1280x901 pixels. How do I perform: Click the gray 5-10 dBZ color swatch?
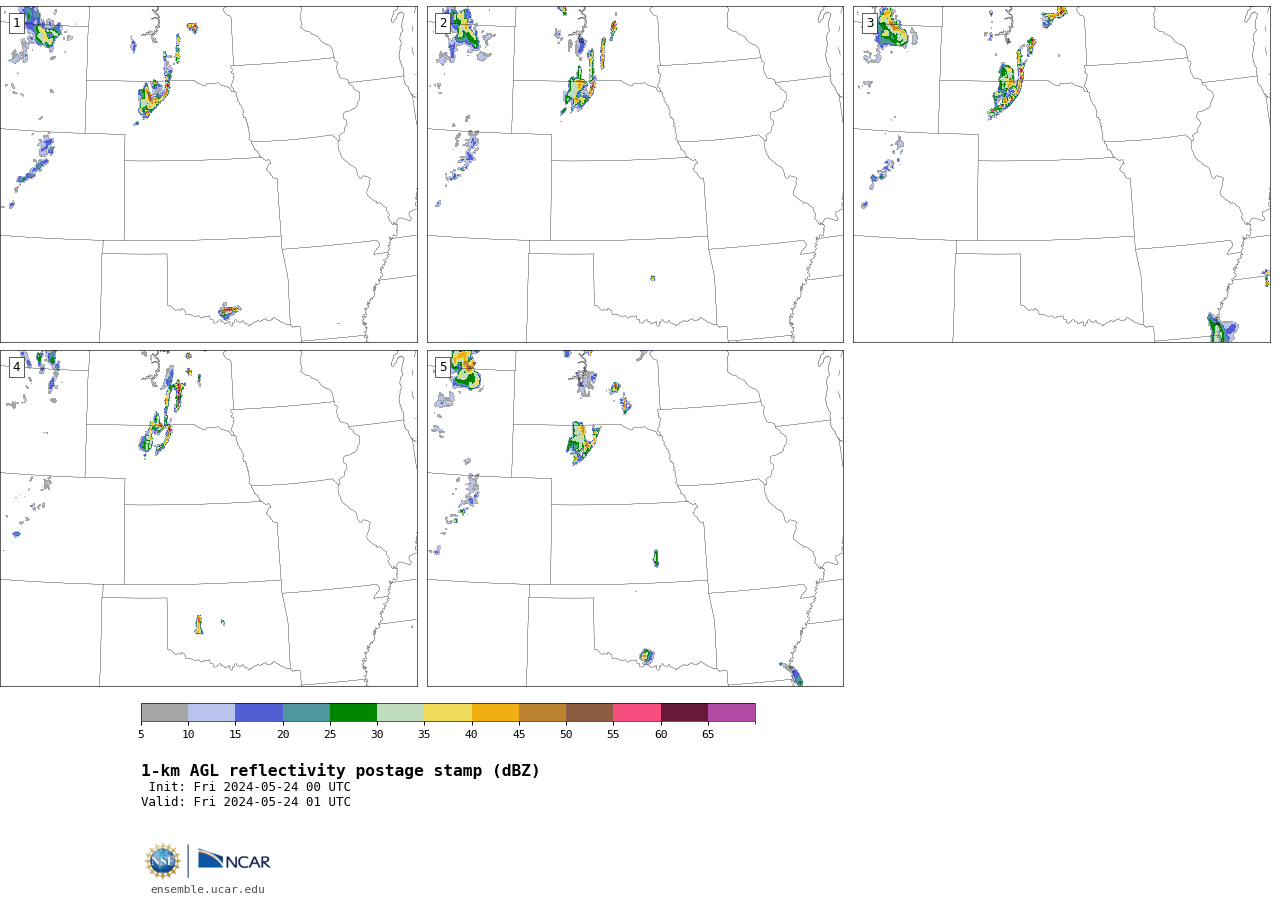[x=164, y=713]
